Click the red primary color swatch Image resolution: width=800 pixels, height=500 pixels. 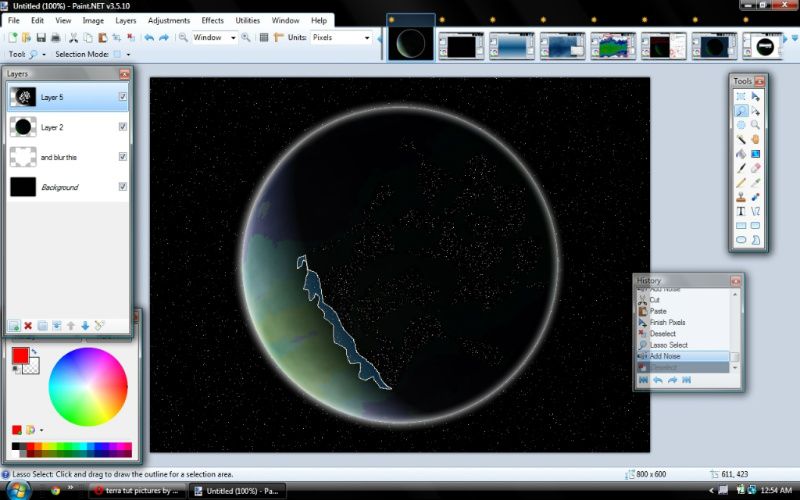[x=20, y=356]
